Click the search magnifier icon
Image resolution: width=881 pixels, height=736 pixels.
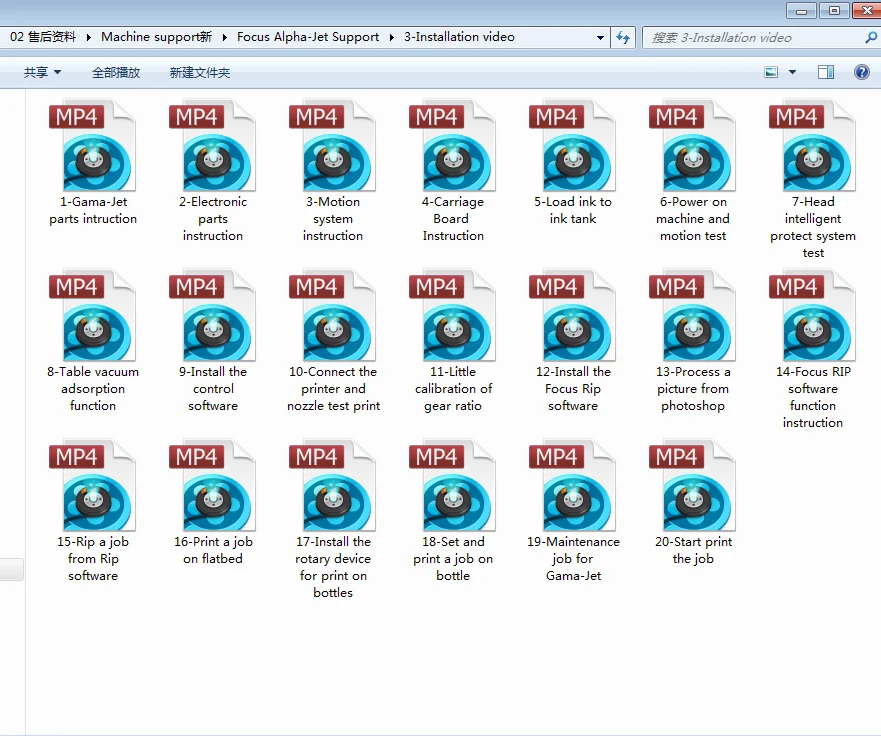871,38
